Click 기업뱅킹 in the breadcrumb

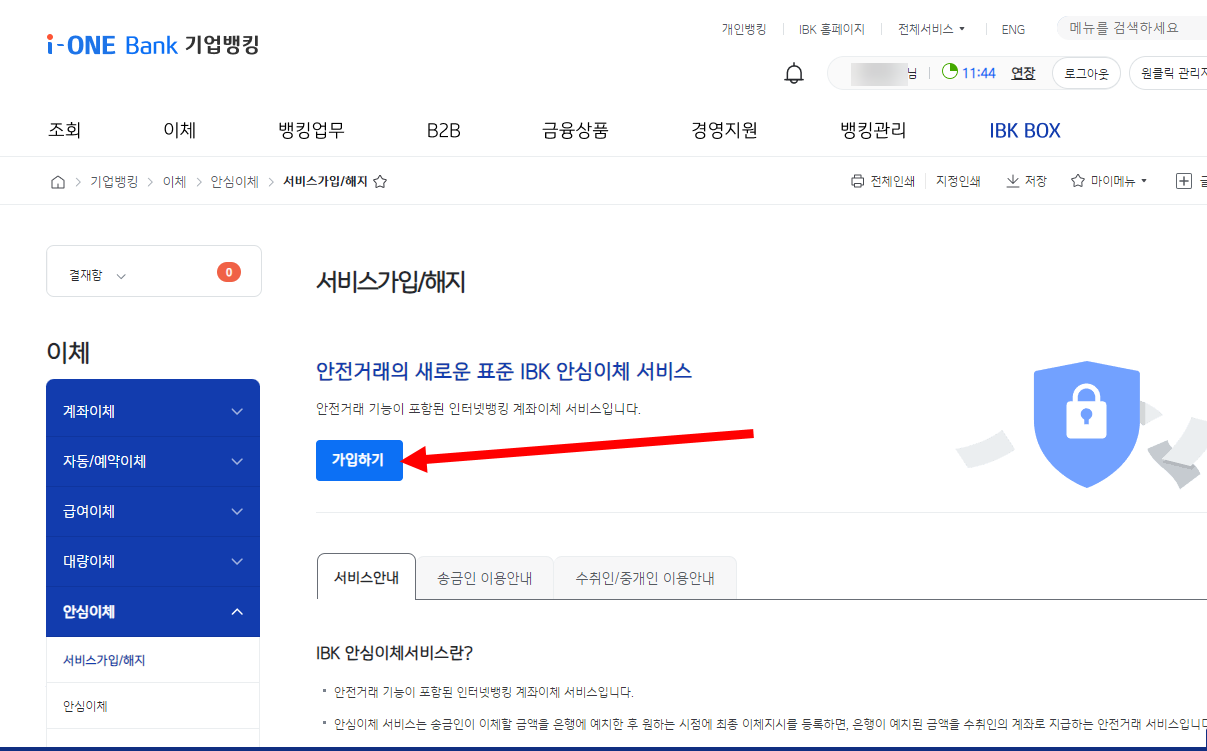point(114,181)
